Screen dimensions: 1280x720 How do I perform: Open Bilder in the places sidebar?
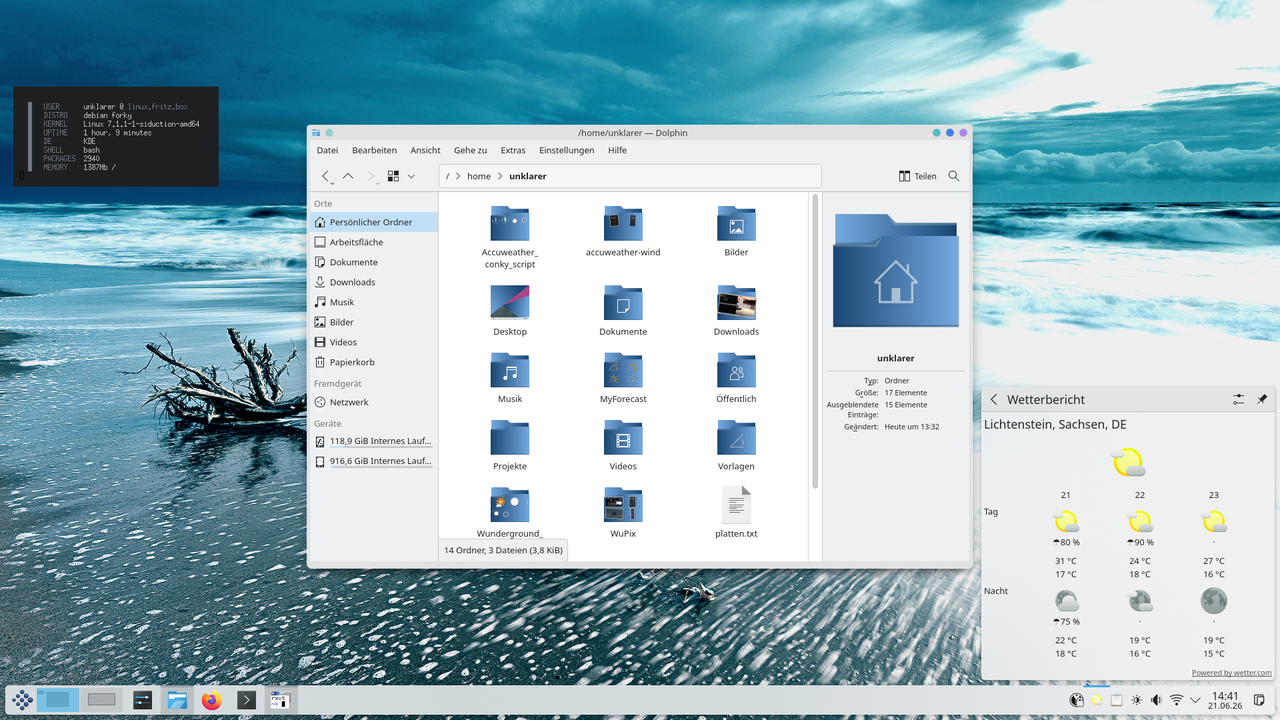[x=373, y=322]
